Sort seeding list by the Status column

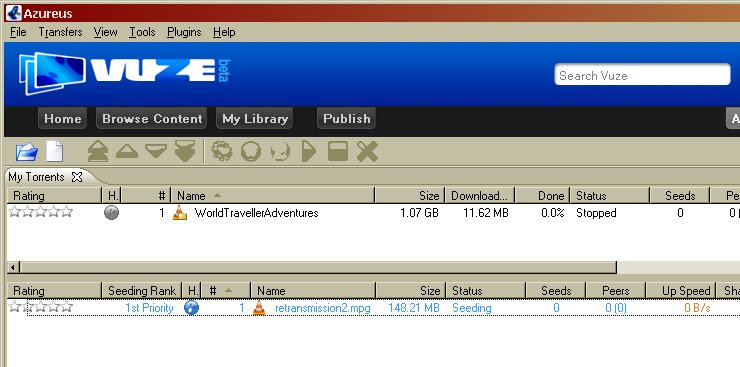pos(486,291)
